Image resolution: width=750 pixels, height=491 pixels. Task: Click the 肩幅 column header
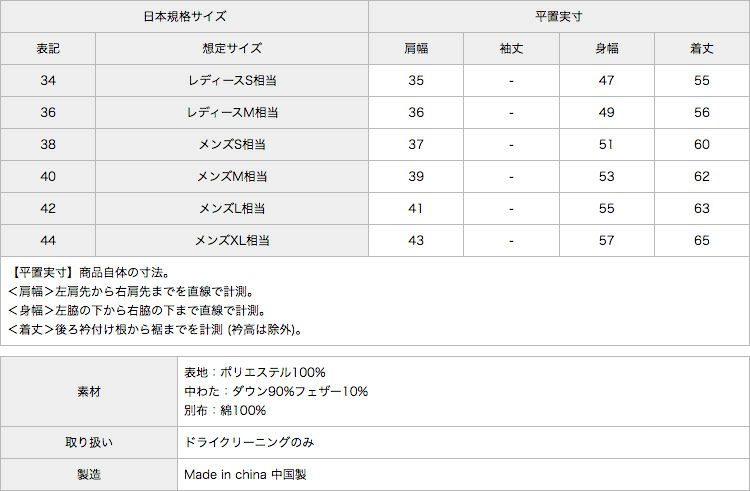(x=416, y=48)
